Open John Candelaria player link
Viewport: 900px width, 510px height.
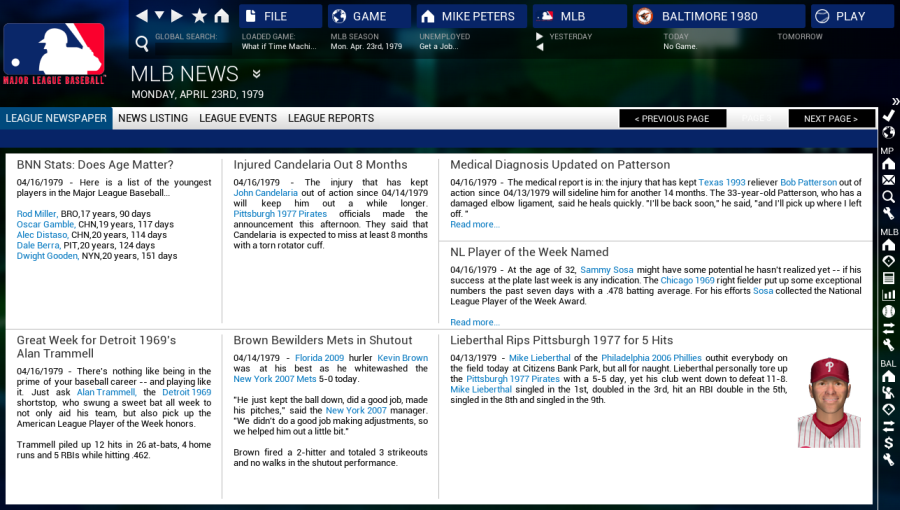tap(265, 193)
